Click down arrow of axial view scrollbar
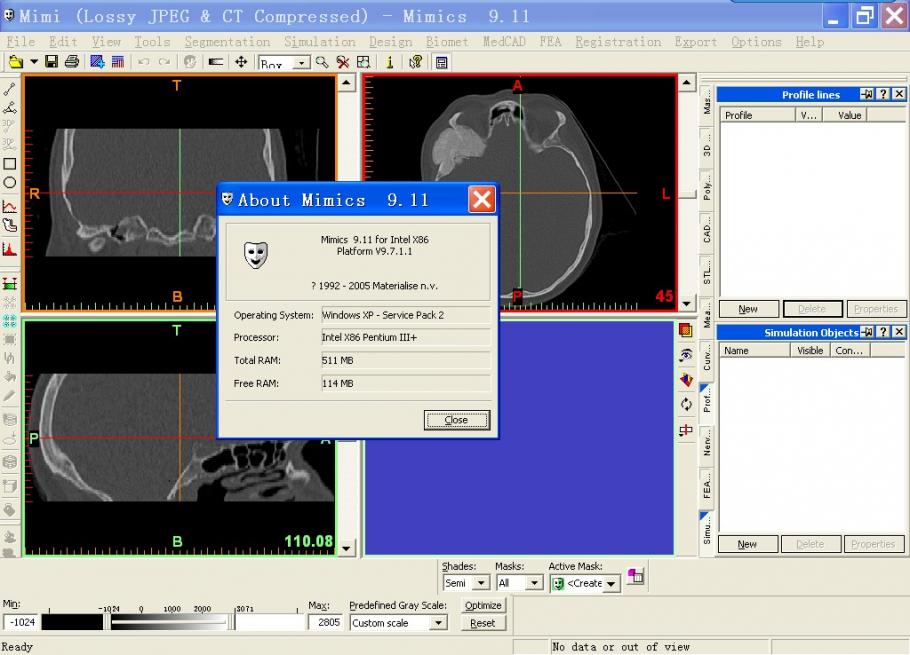Viewport: 910px width, 655px height. click(x=687, y=303)
